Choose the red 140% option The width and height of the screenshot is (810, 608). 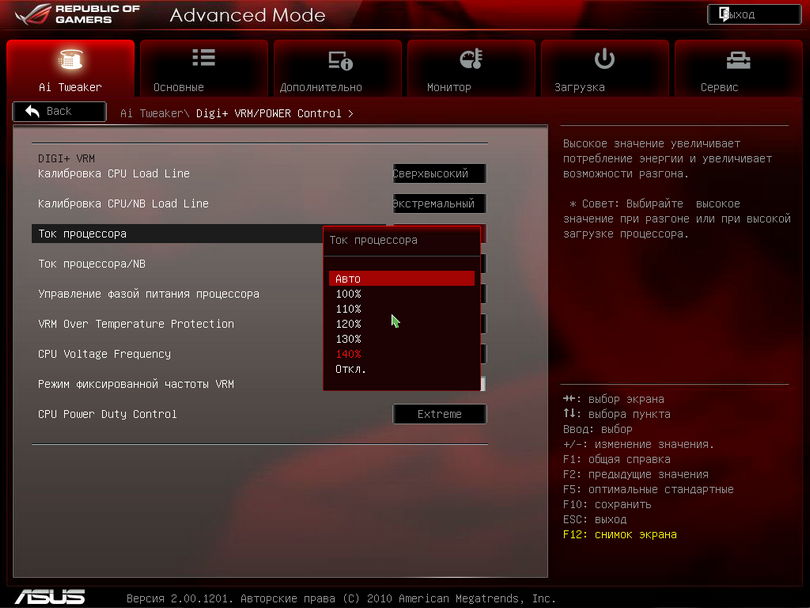coord(349,354)
